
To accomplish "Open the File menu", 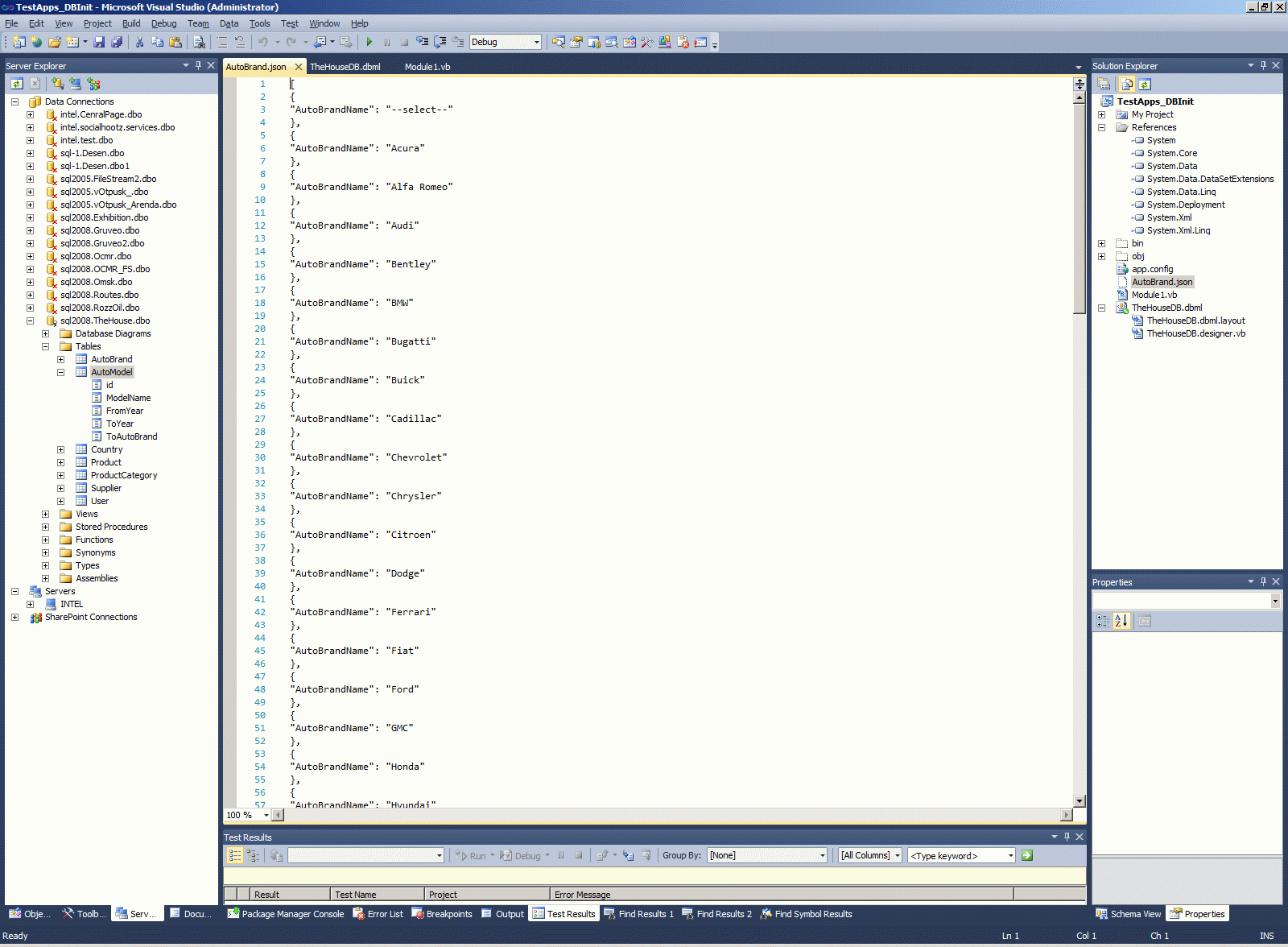I will pos(11,23).
